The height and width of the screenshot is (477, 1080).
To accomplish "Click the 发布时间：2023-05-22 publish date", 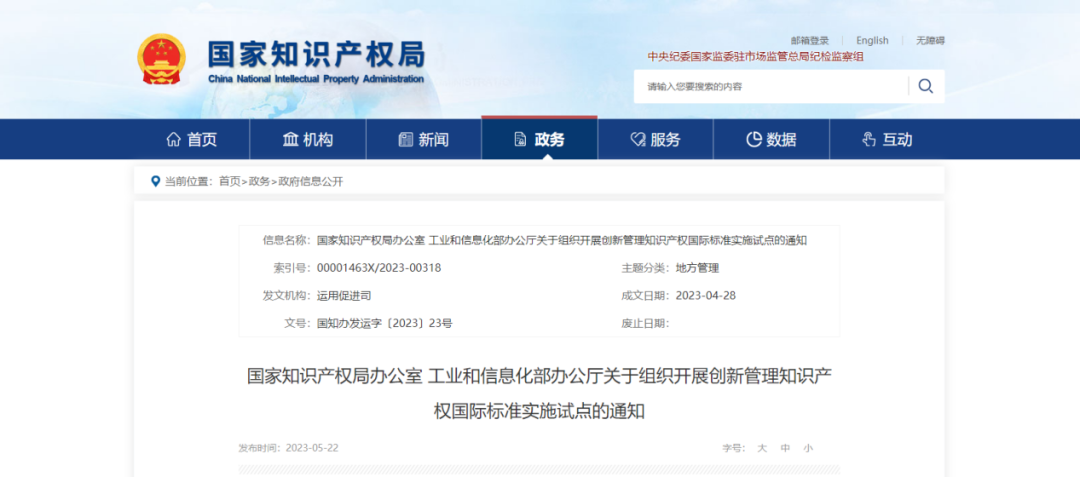I will 289,448.
